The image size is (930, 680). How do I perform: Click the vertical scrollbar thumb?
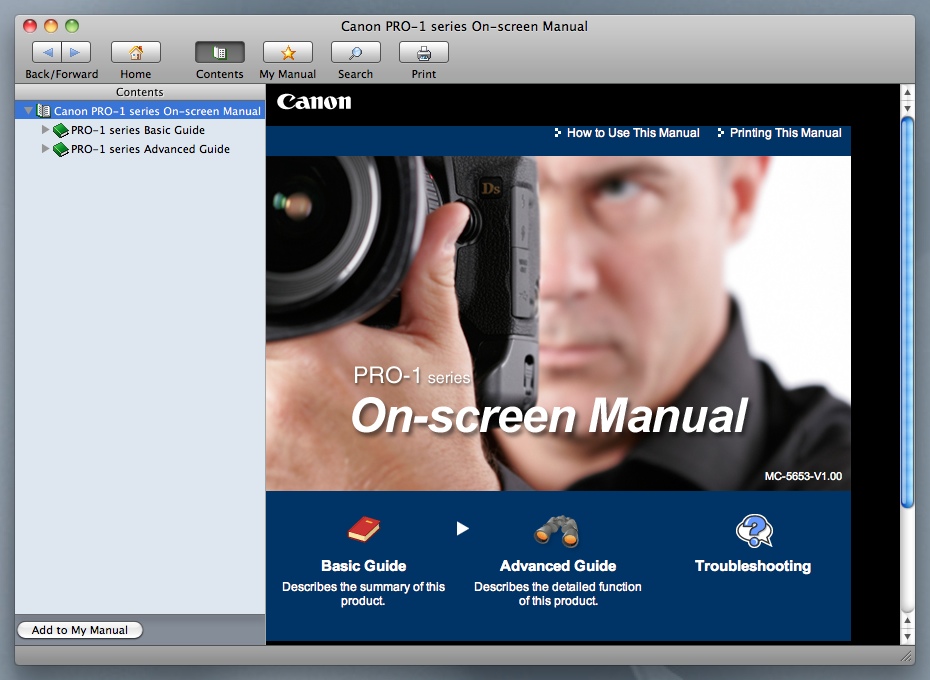pos(907,310)
